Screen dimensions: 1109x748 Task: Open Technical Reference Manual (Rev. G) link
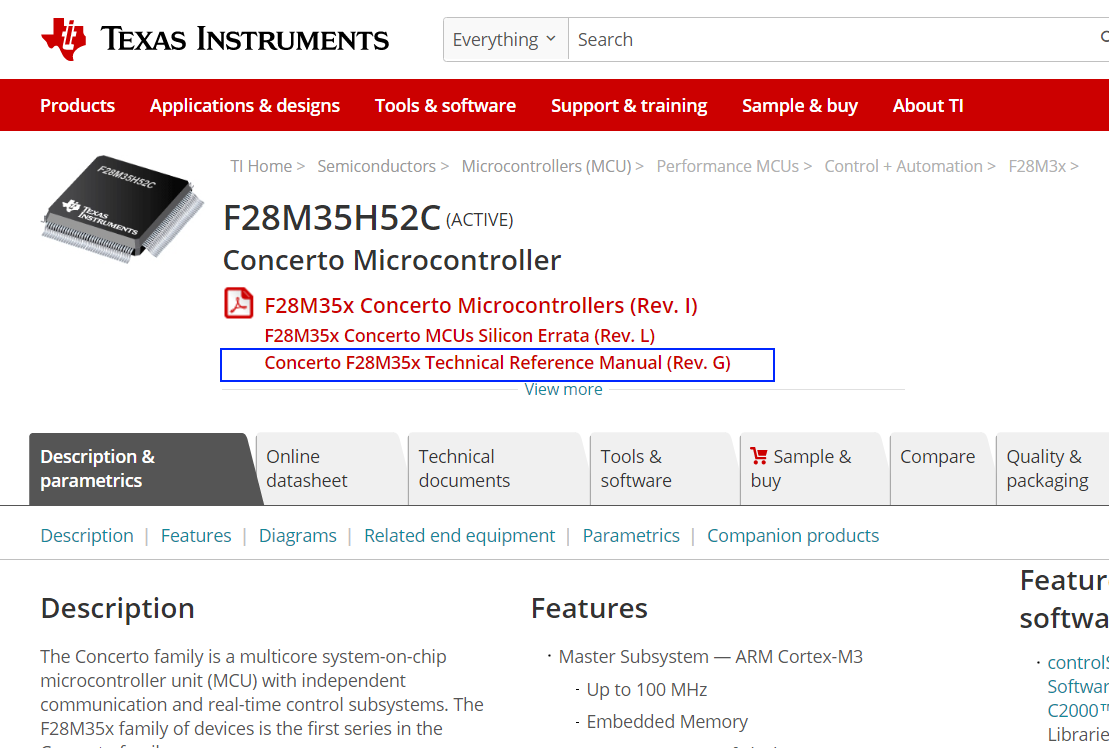[x=497, y=363]
